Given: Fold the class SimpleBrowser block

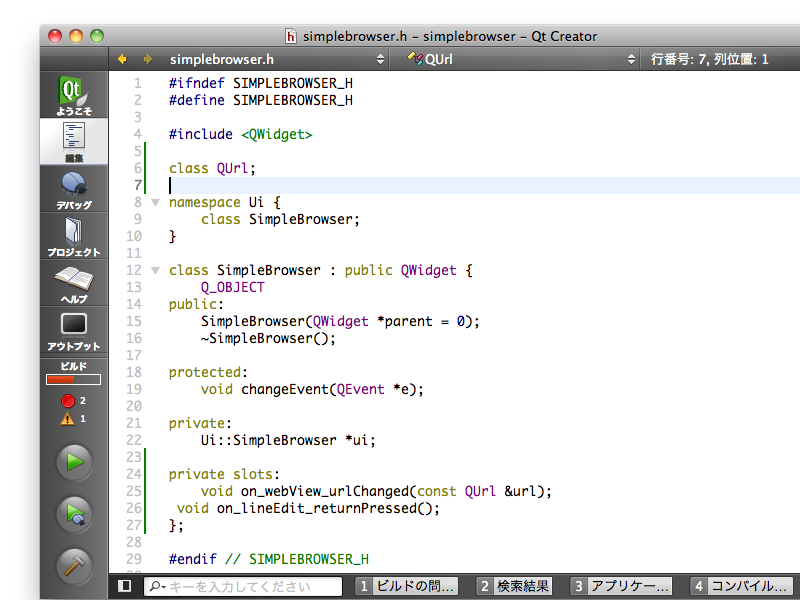Looking at the screenshot, I should click(x=155, y=270).
